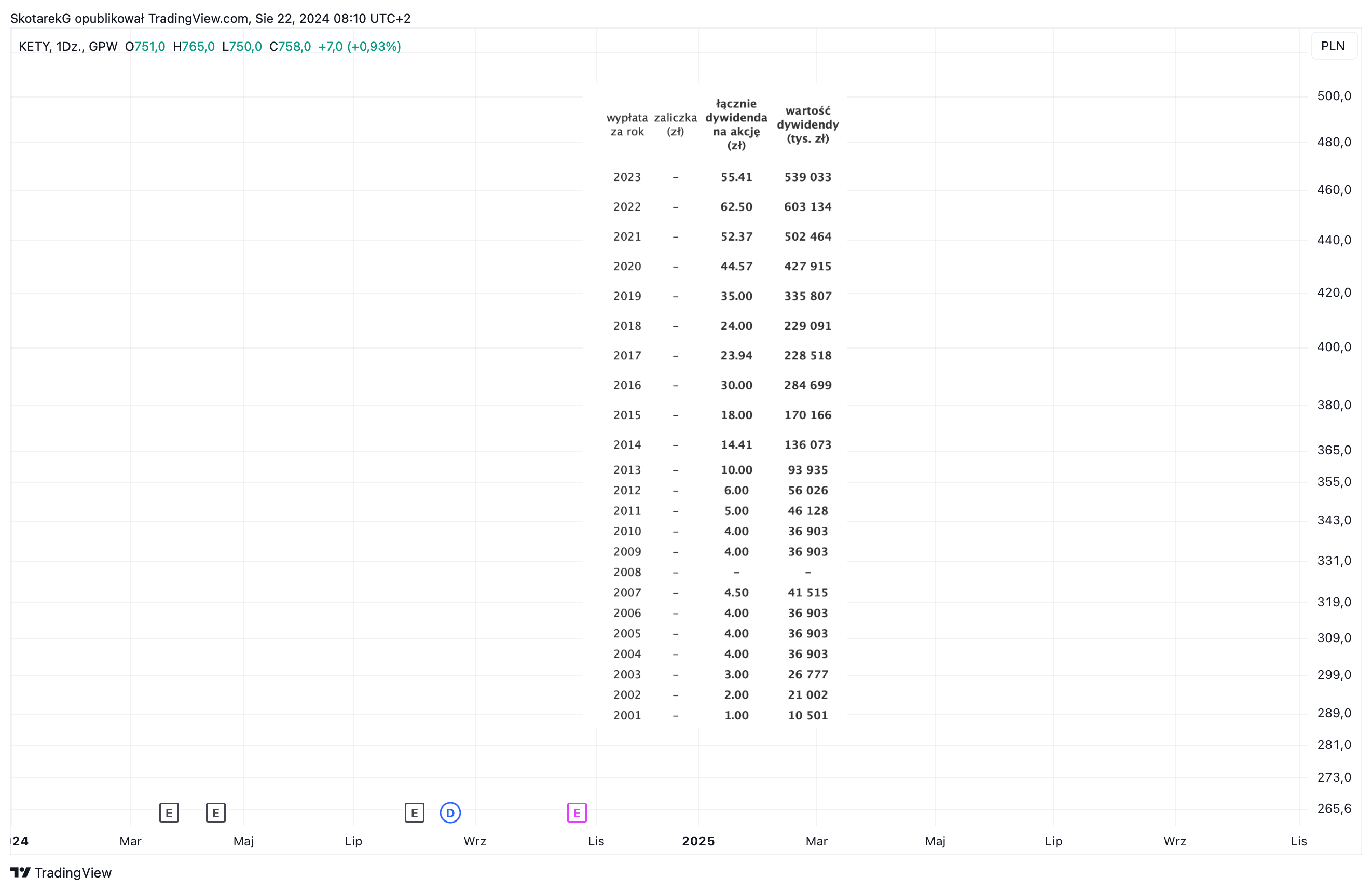Click the 284 699 value cell
This screenshot has height=891, width=1372.
point(807,385)
